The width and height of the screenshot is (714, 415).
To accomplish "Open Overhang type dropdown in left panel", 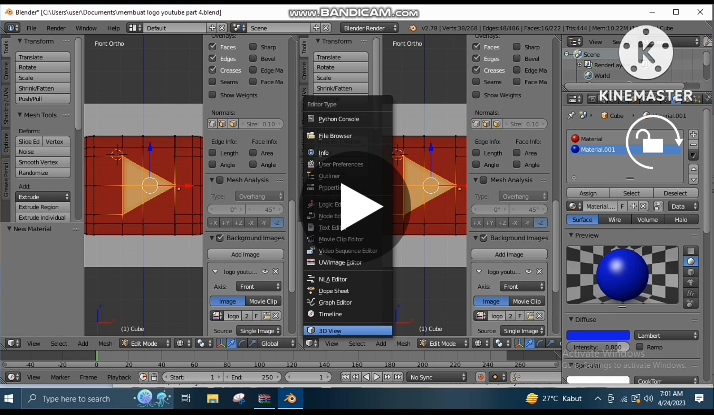I will coord(259,196).
